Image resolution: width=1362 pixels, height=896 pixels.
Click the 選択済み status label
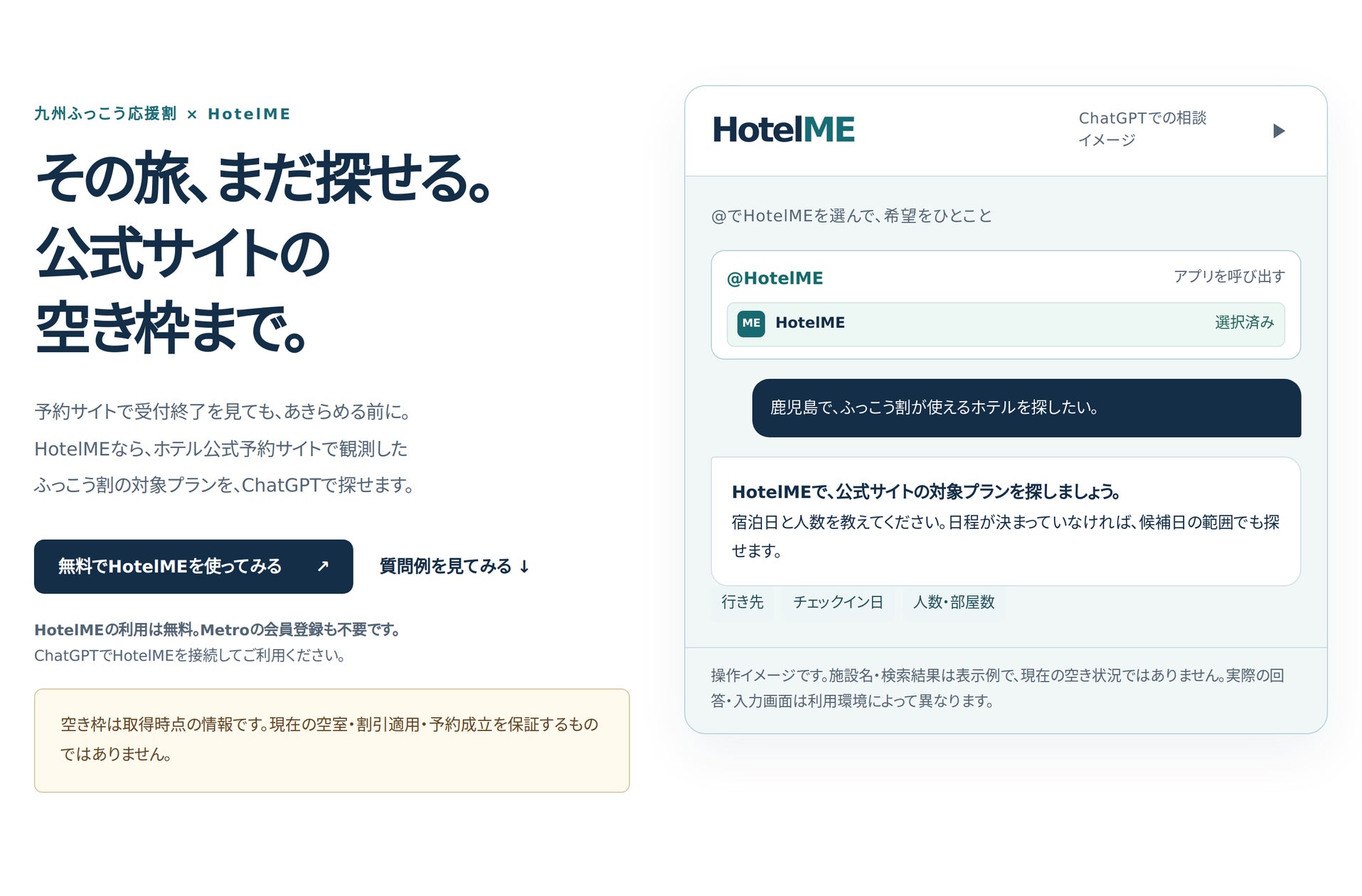(1244, 323)
